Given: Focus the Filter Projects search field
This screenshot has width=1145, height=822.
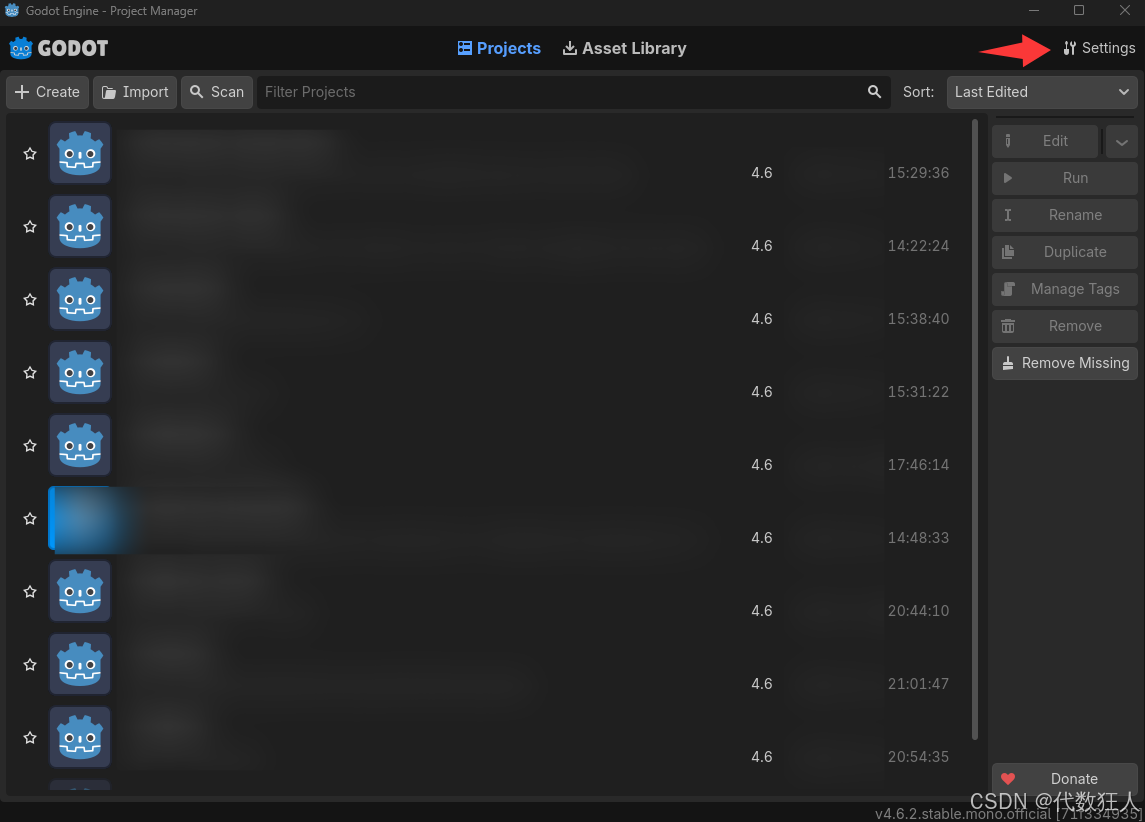Looking at the screenshot, I should pyautogui.click(x=573, y=92).
